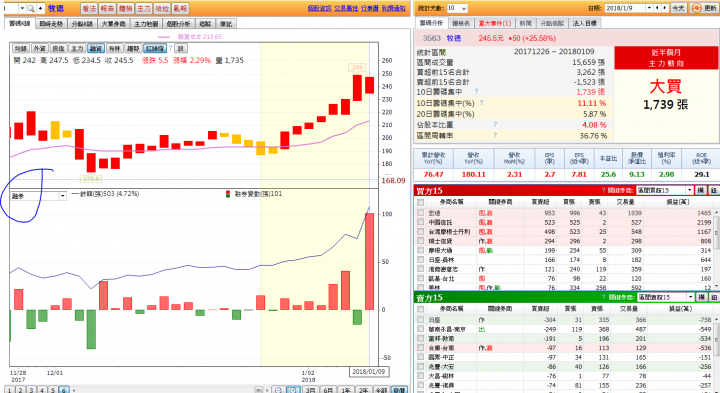Viewport: 720px width, 393px height.
Task: Go to next date with right arrow
Action: point(664,8)
